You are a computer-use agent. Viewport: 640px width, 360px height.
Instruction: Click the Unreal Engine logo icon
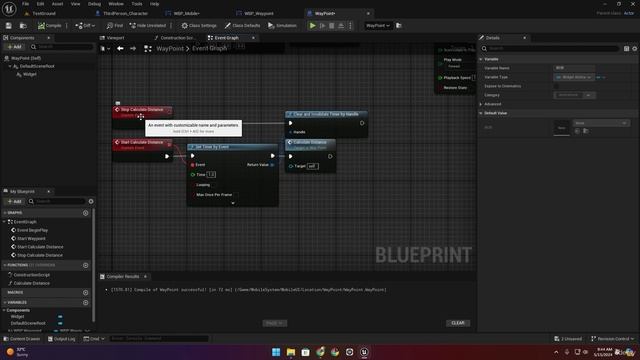pos(9,8)
